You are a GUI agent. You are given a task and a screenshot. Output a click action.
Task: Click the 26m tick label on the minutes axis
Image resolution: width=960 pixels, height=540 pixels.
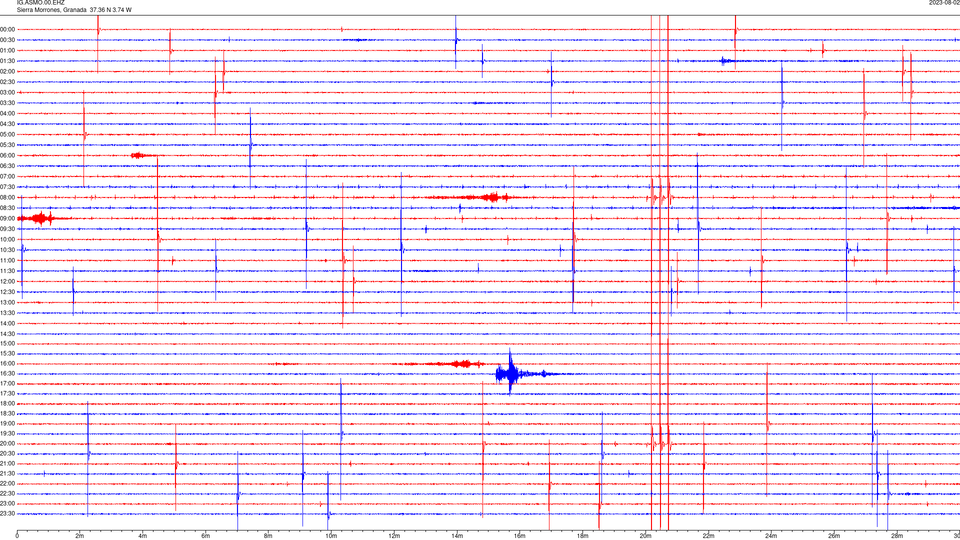tap(834, 536)
